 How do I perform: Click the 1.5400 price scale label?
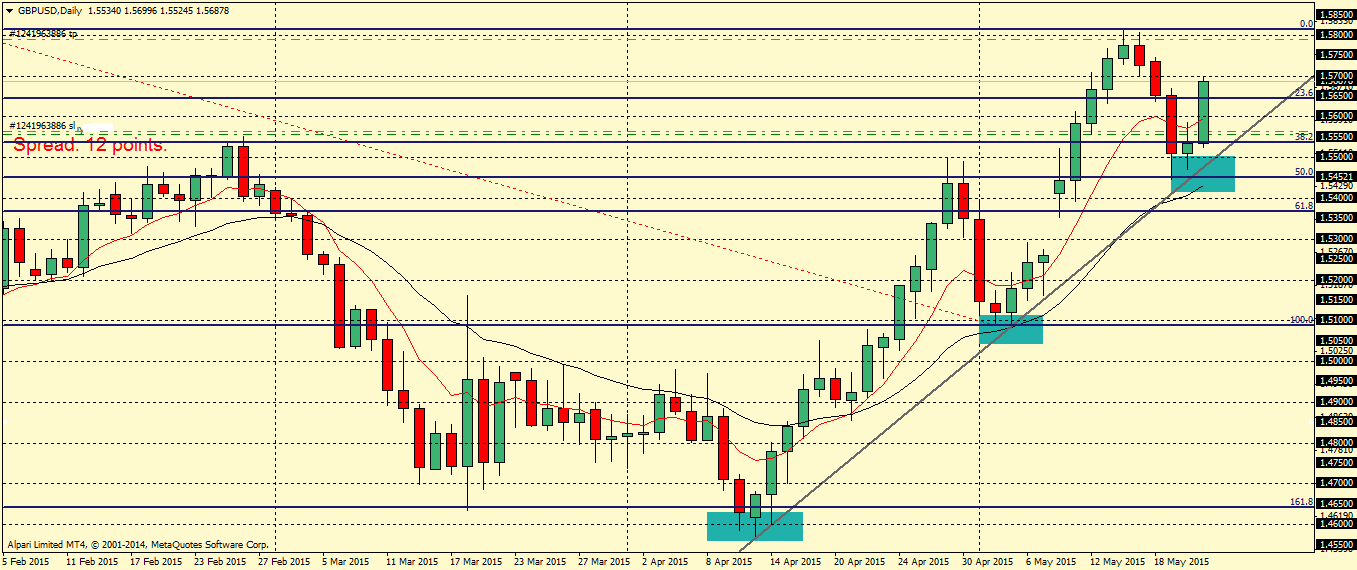[1334, 197]
